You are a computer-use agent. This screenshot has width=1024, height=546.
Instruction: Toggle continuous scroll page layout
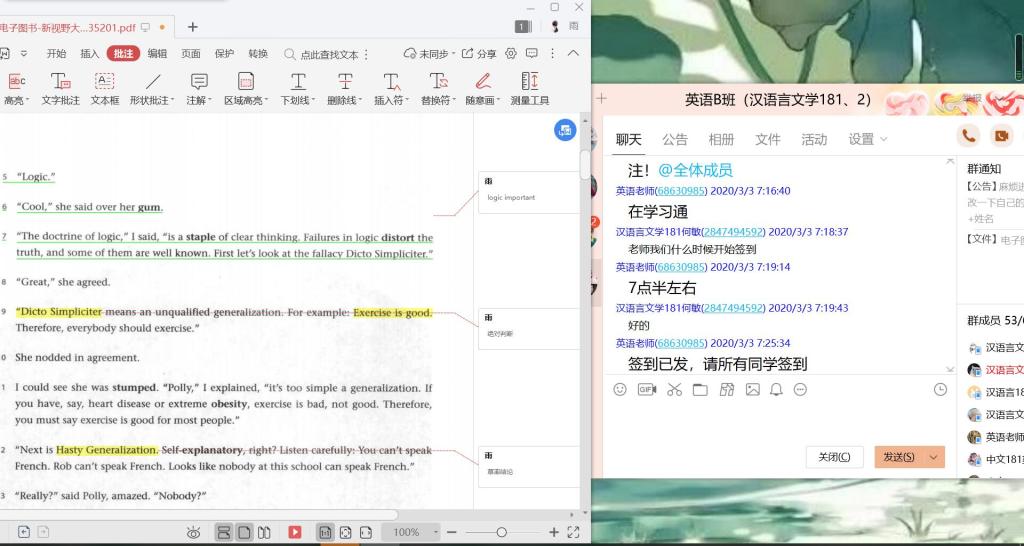[x=224, y=532]
